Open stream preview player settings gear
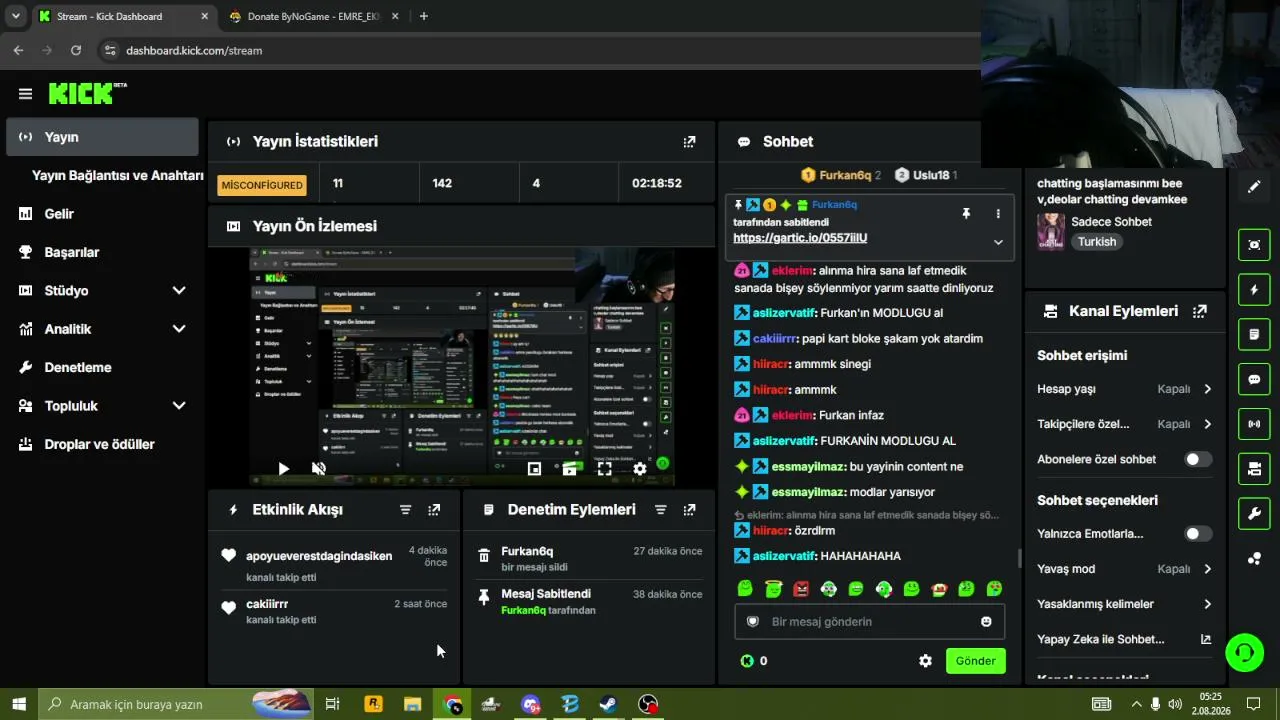The image size is (1280, 720). (640, 468)
